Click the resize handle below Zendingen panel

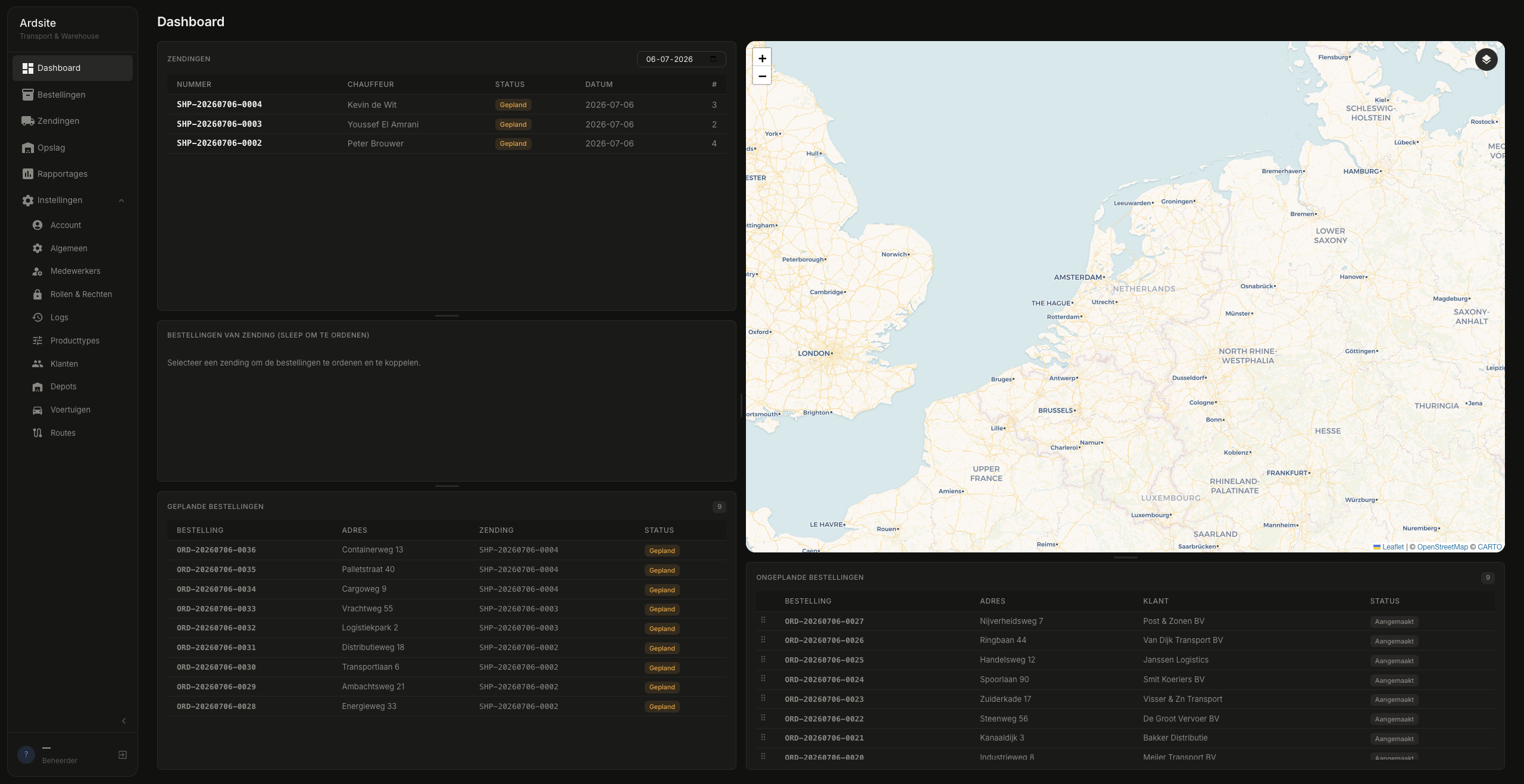coord(446,316)
